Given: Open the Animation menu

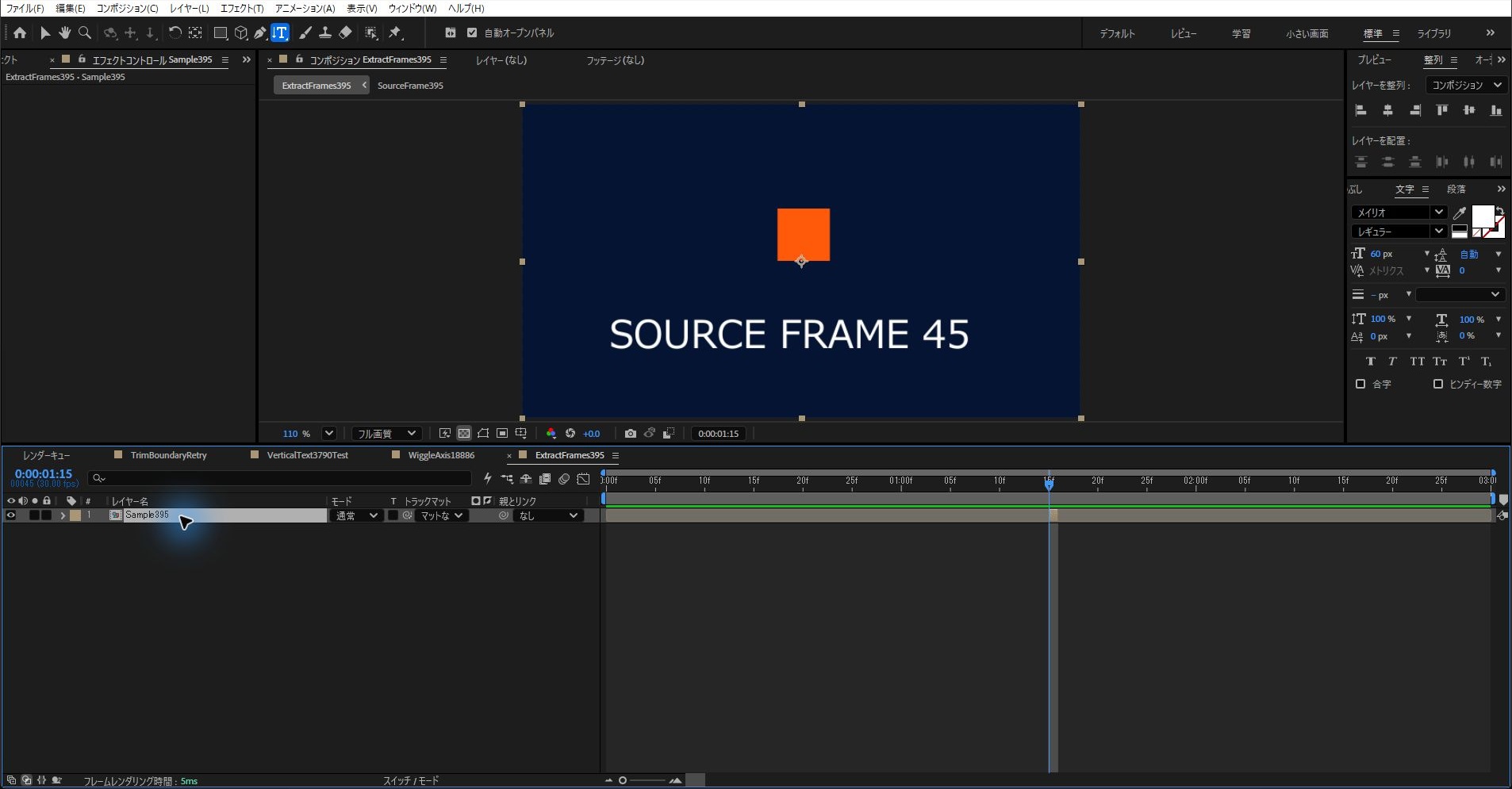Looking at the screenshot, I should [305, 8].
